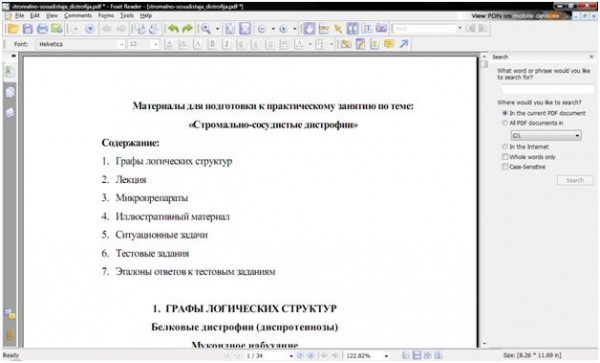600x363 pixels.
Task: Choose the yellow arrow annotation selection tool
Action: click(x=338, y=29)
